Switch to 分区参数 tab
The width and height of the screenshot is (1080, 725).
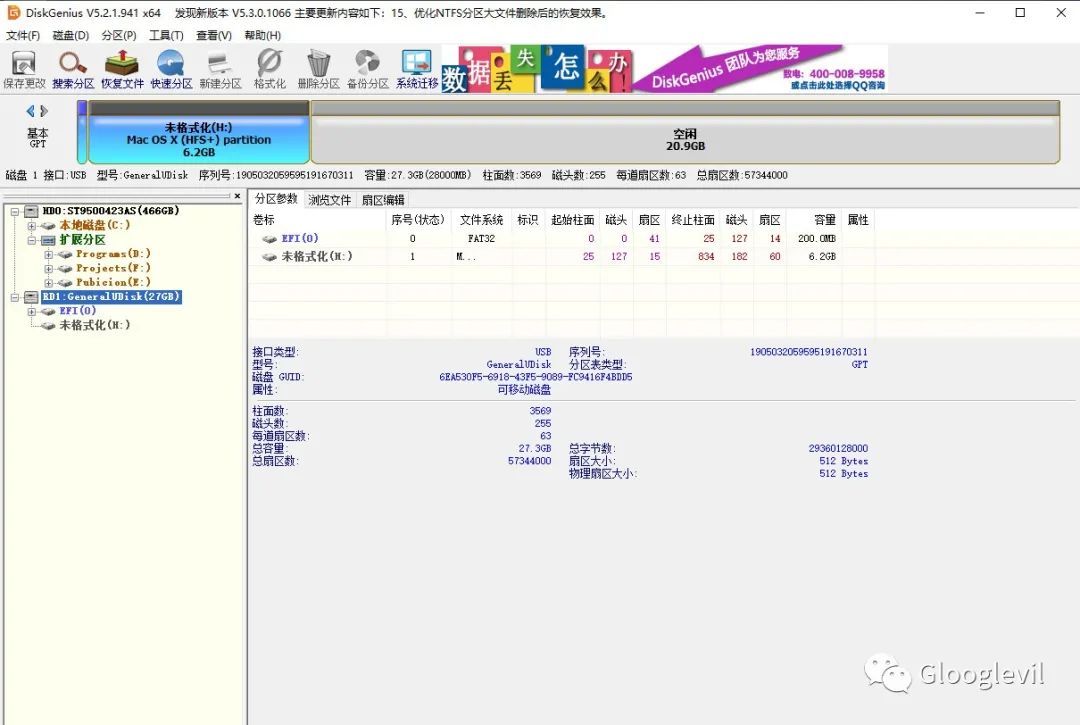pos(276,199)
